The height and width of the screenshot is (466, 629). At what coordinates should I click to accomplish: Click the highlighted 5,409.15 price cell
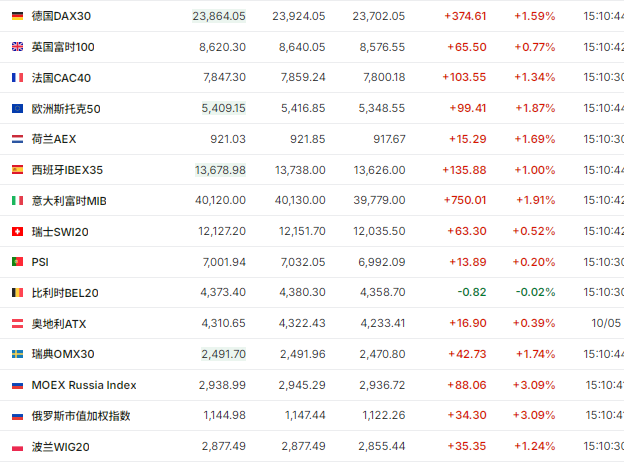[223, 109]
